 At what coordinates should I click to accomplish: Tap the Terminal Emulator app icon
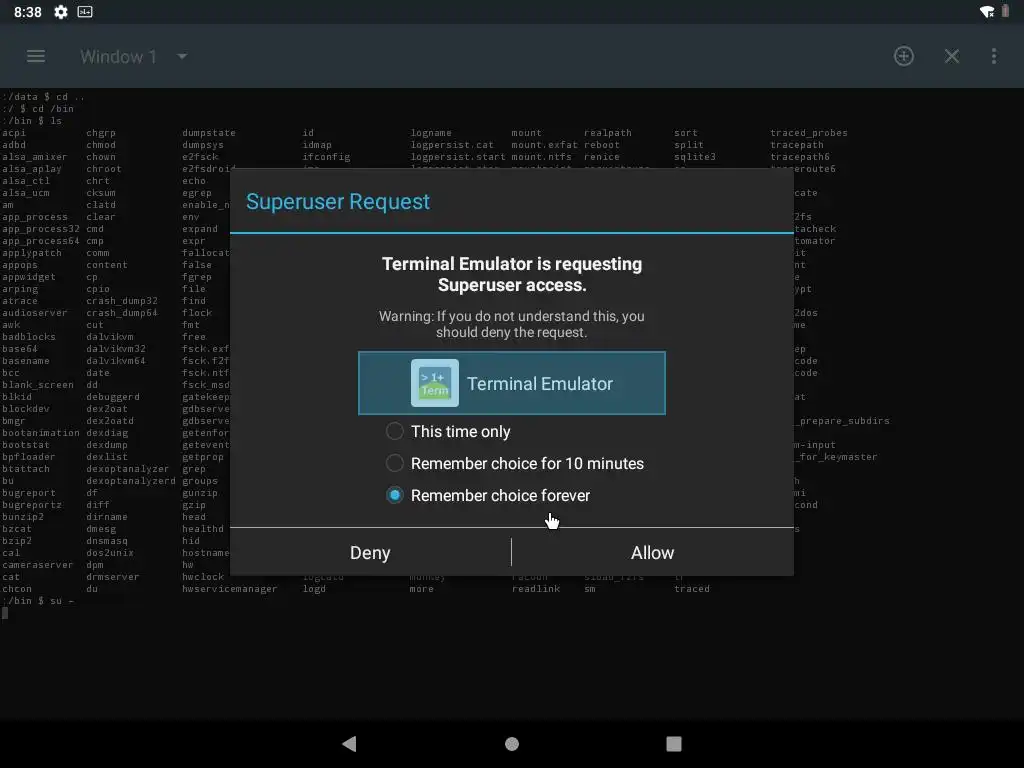tap(435, 383)
